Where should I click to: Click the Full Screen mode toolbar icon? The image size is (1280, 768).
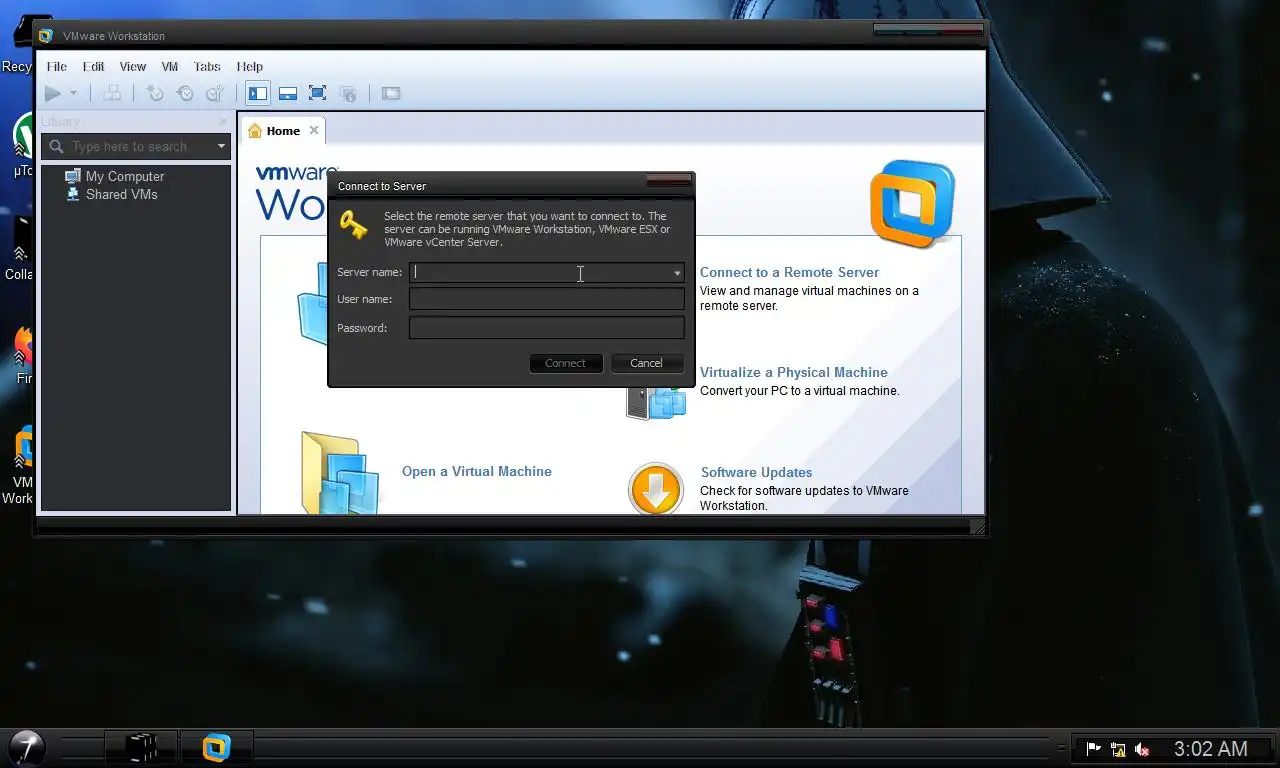click(318, 93)
